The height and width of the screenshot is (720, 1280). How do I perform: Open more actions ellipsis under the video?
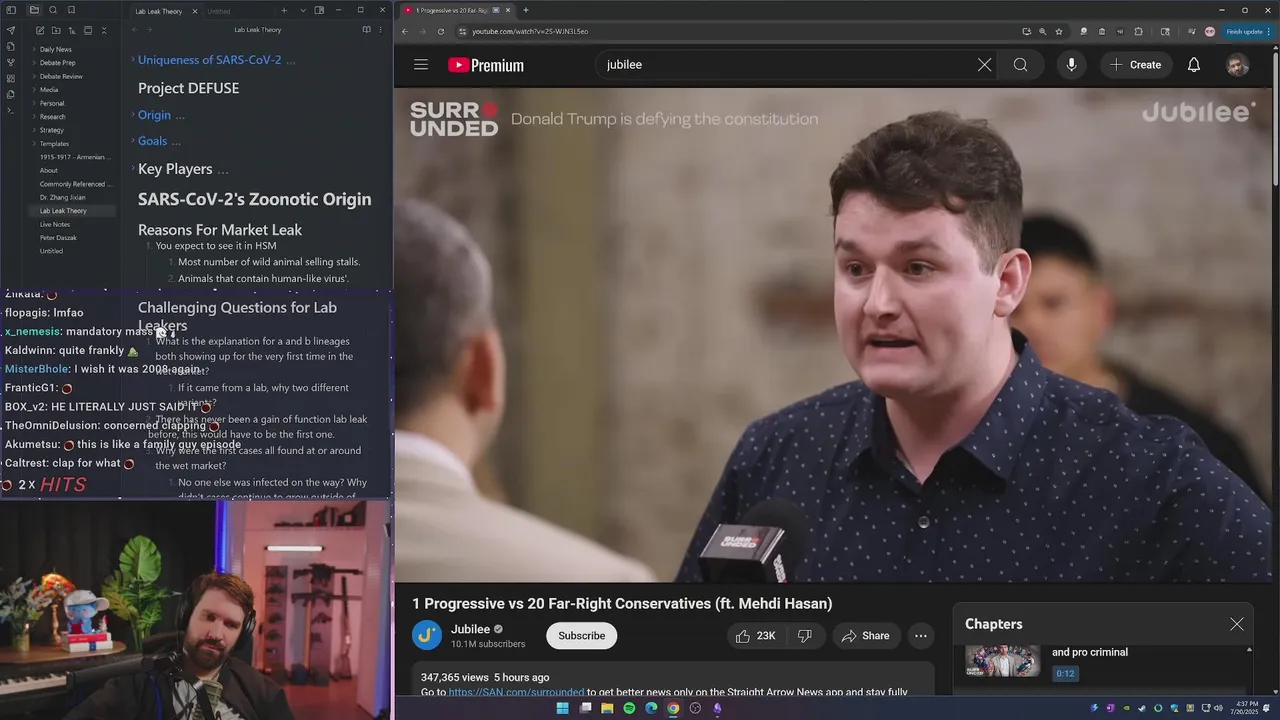click(x=921, y=636)
